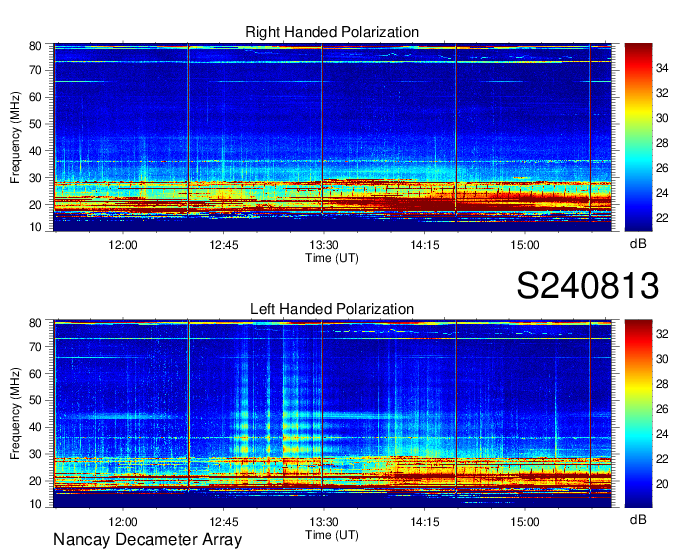Click the 15:00 tick label on lower time axis

[525, 522]
